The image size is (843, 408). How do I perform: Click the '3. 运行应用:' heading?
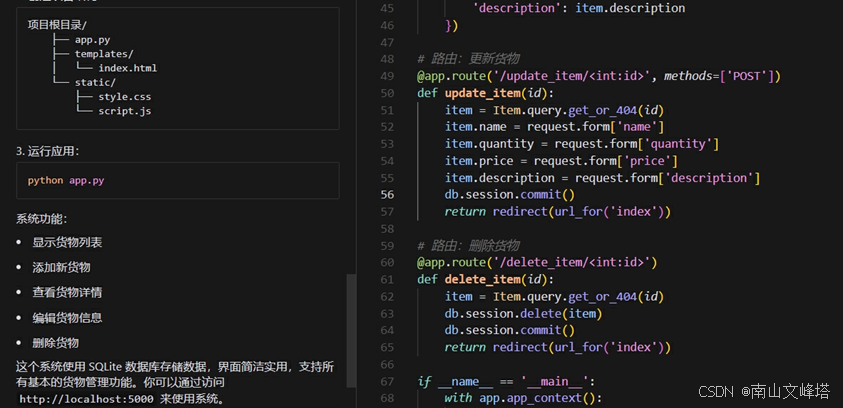(48, 152)
